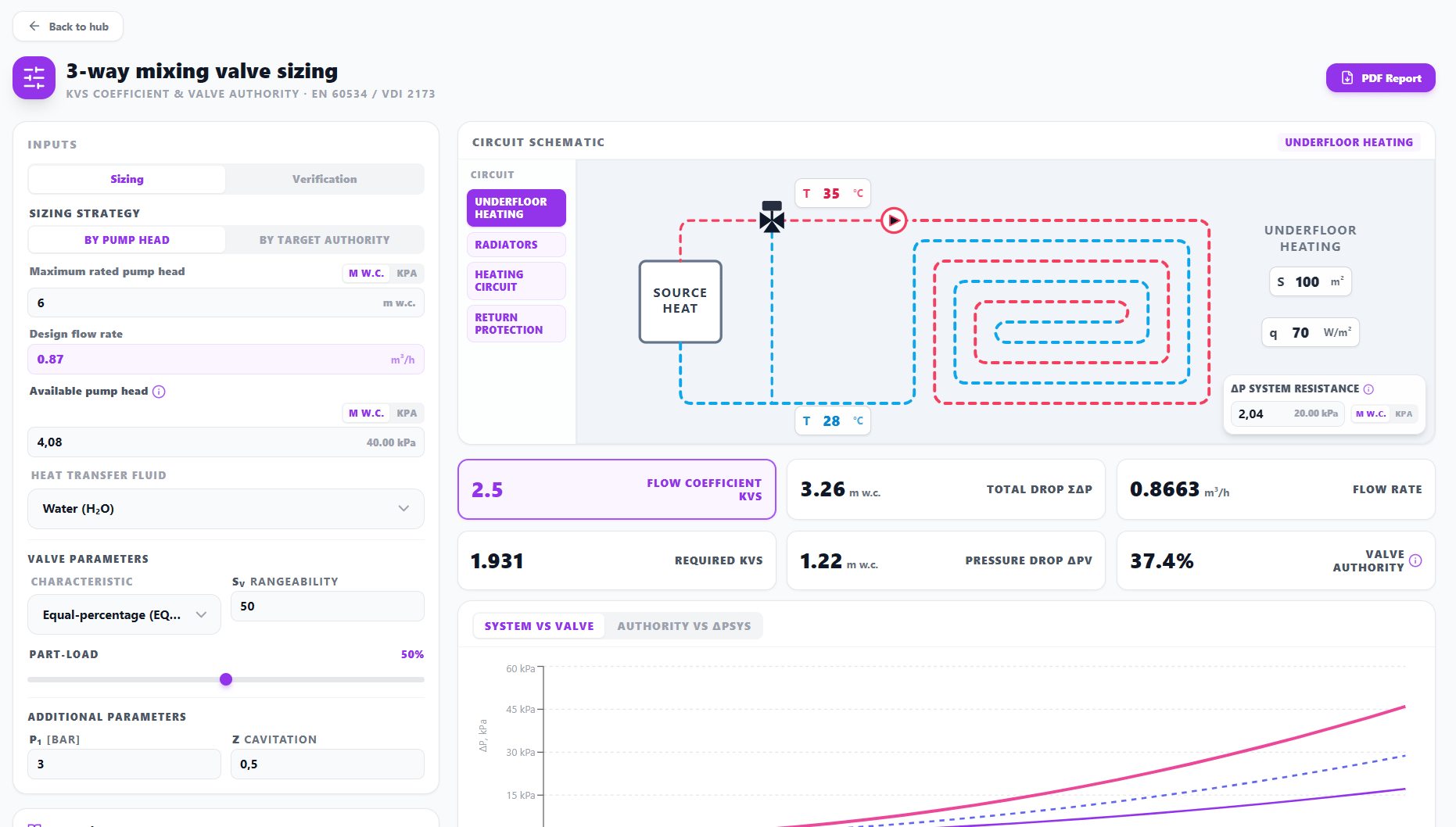The image size is (1456, 827).
Task: Click the purple sliders app icon
Action: click(34, 77)
